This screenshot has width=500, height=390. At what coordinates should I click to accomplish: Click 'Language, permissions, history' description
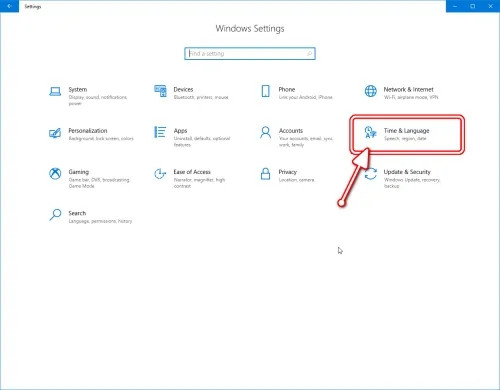pos(100,221)
